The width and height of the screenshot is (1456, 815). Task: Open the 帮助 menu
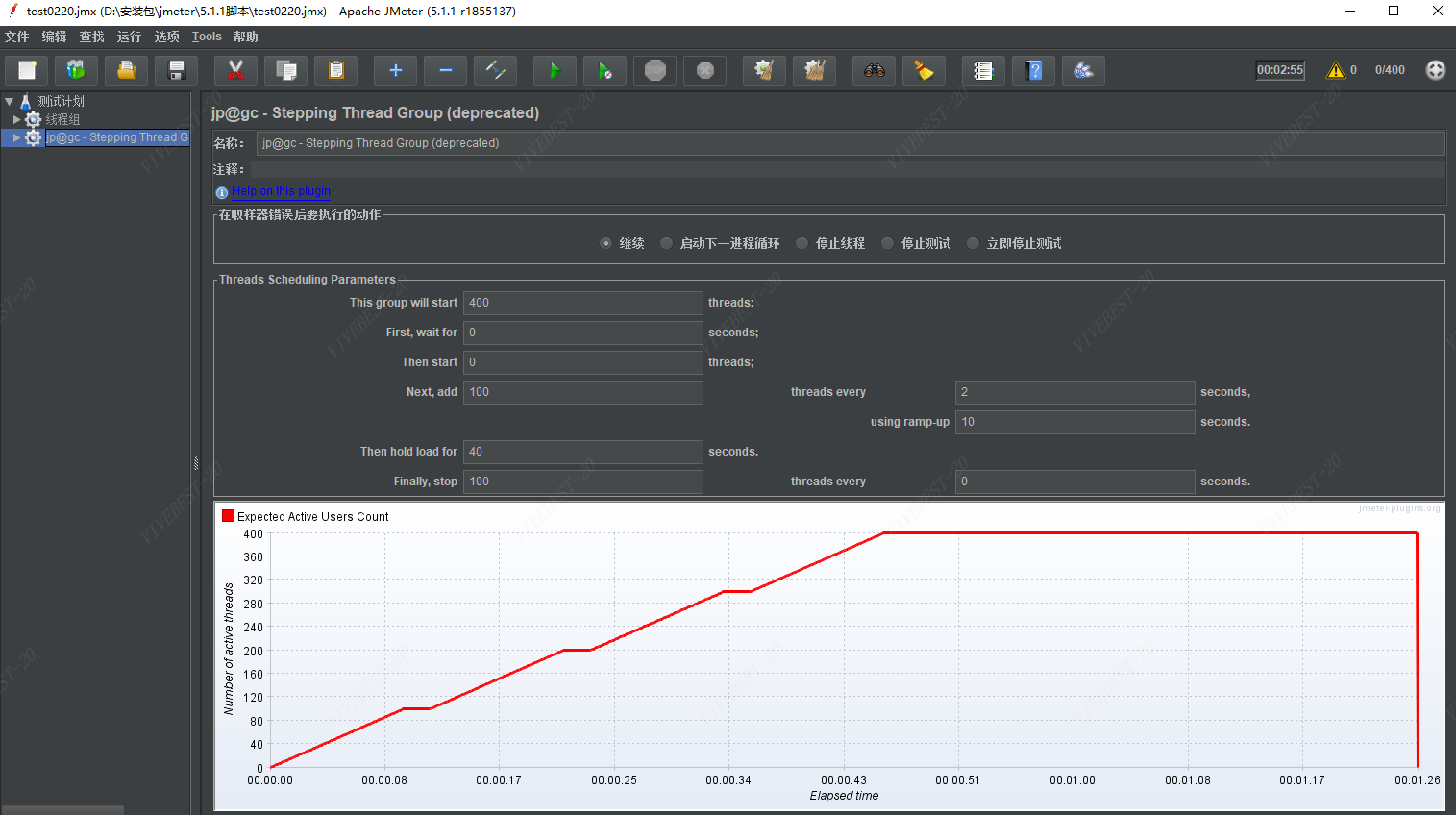(x=245, y=37)
